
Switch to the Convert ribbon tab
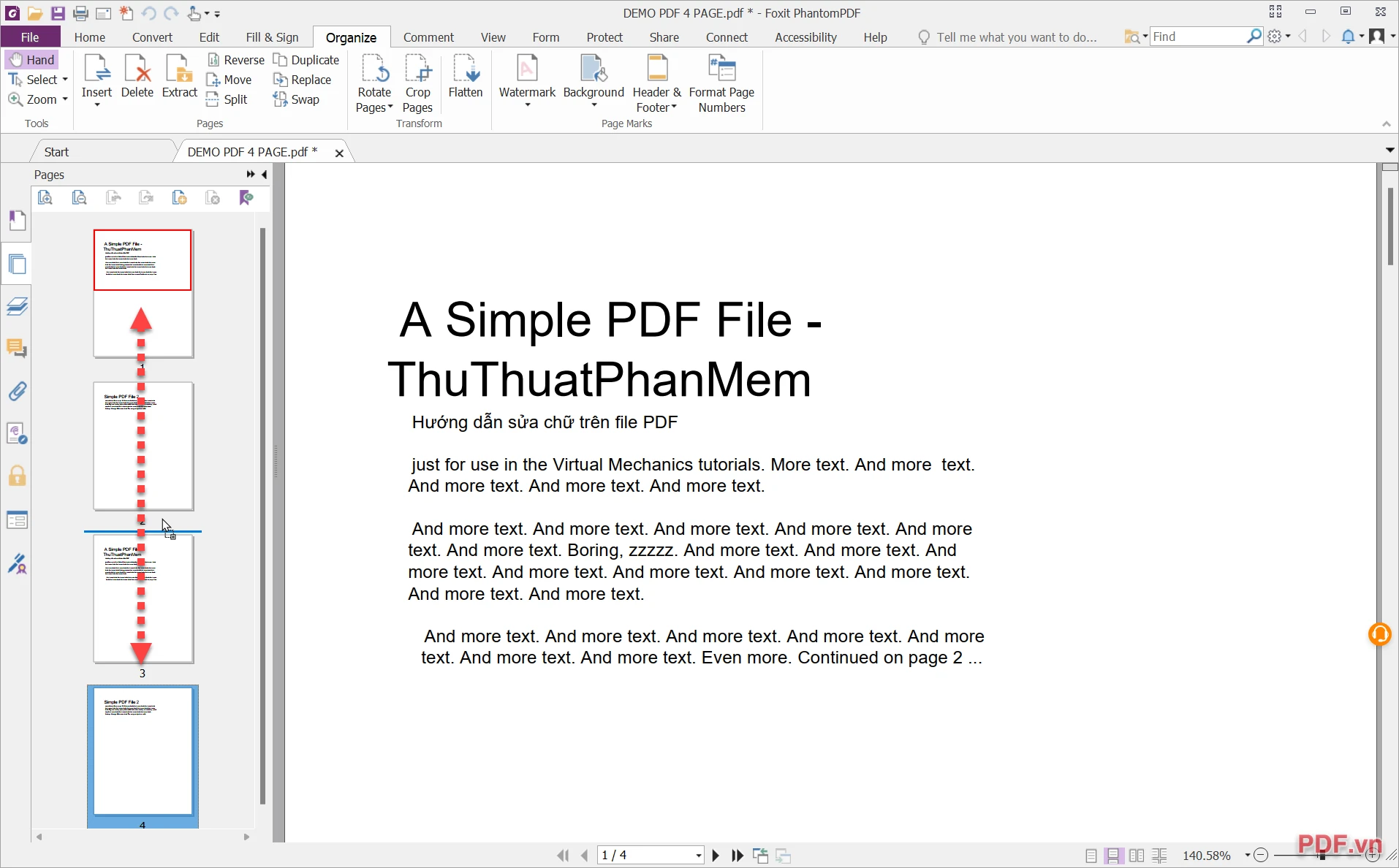152,37
